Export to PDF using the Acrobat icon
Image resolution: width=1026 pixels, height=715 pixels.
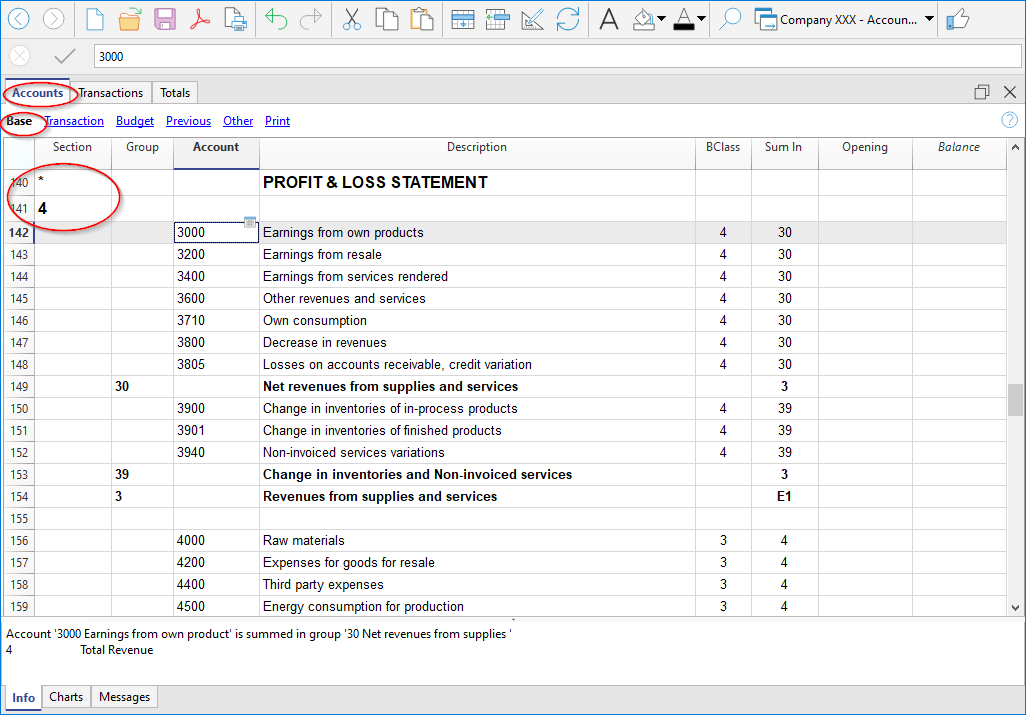coord(200,19)
